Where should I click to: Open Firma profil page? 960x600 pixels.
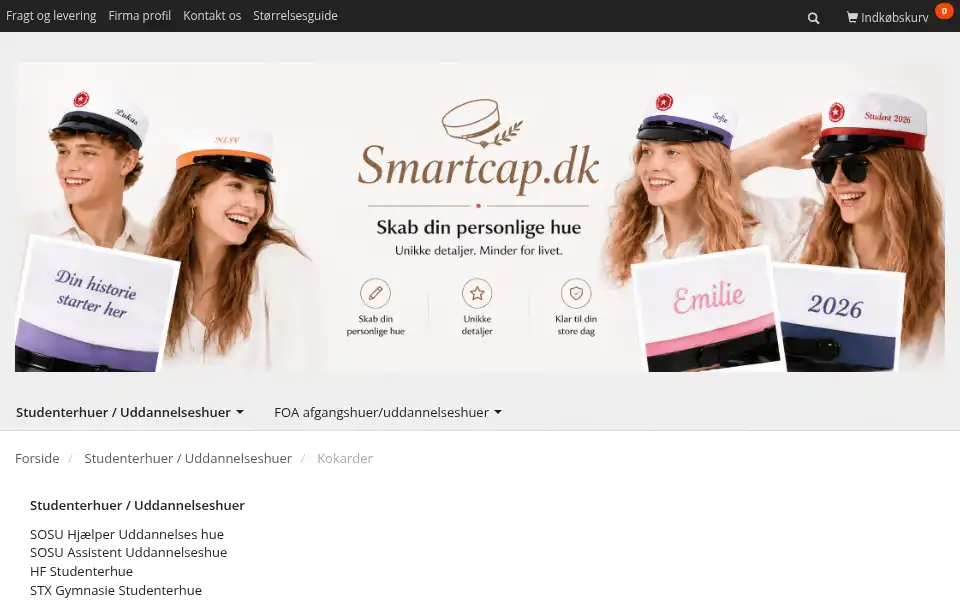click(140, 15)
